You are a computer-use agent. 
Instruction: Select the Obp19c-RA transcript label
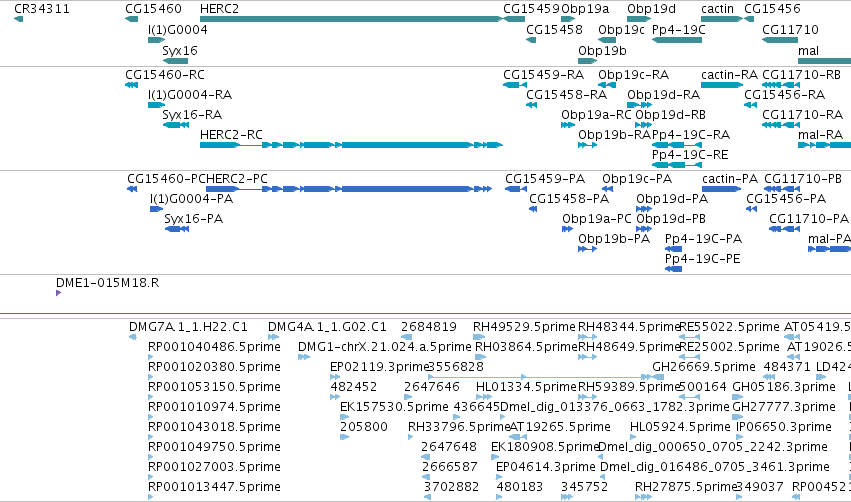[633, 74]
